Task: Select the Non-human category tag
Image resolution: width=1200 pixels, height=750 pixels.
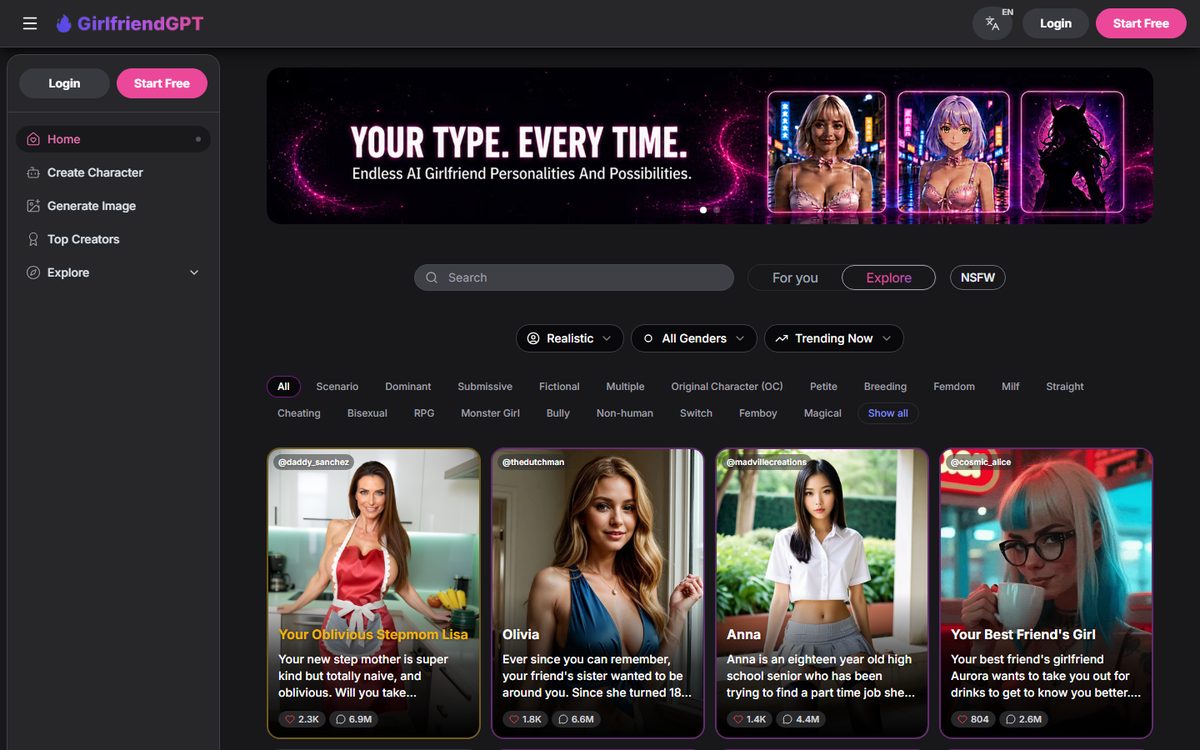Action: (x=625, y=413)
